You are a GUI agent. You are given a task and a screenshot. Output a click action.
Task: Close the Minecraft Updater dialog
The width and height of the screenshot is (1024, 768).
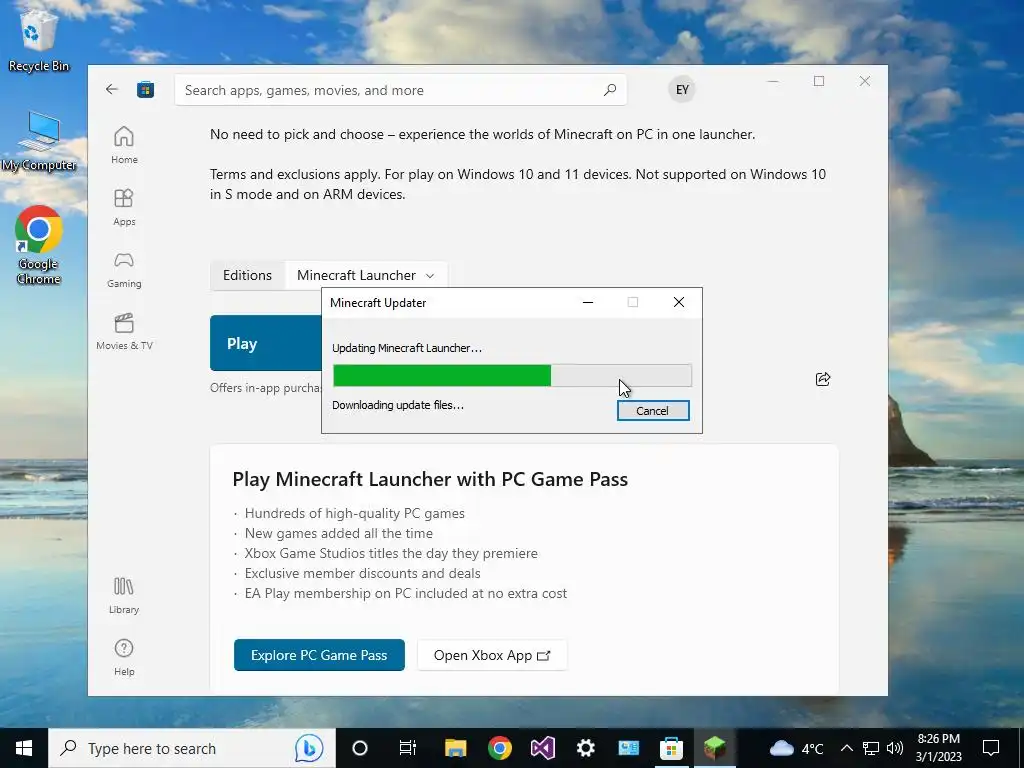(679, 302)
